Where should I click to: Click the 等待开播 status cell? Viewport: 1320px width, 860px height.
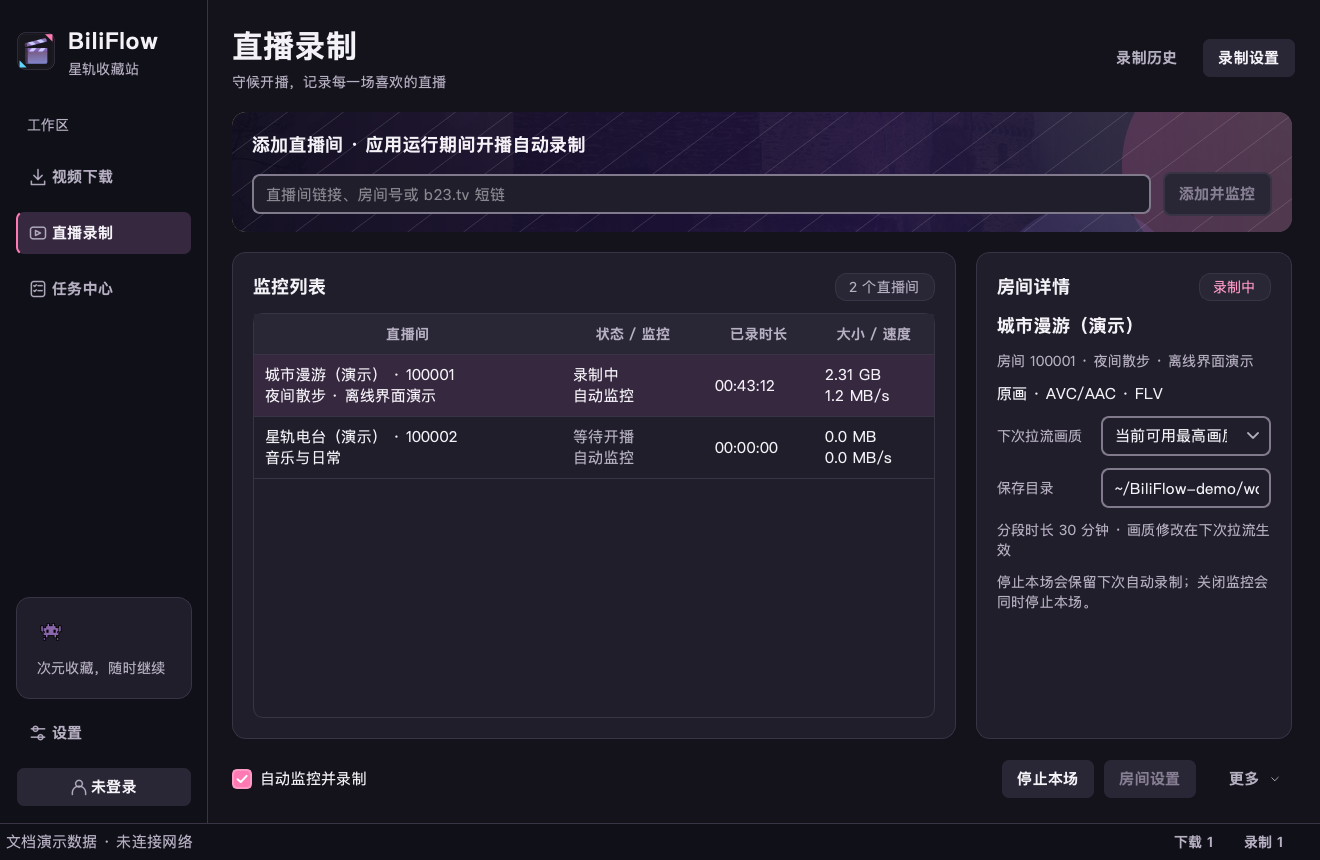tap(604, 437)
